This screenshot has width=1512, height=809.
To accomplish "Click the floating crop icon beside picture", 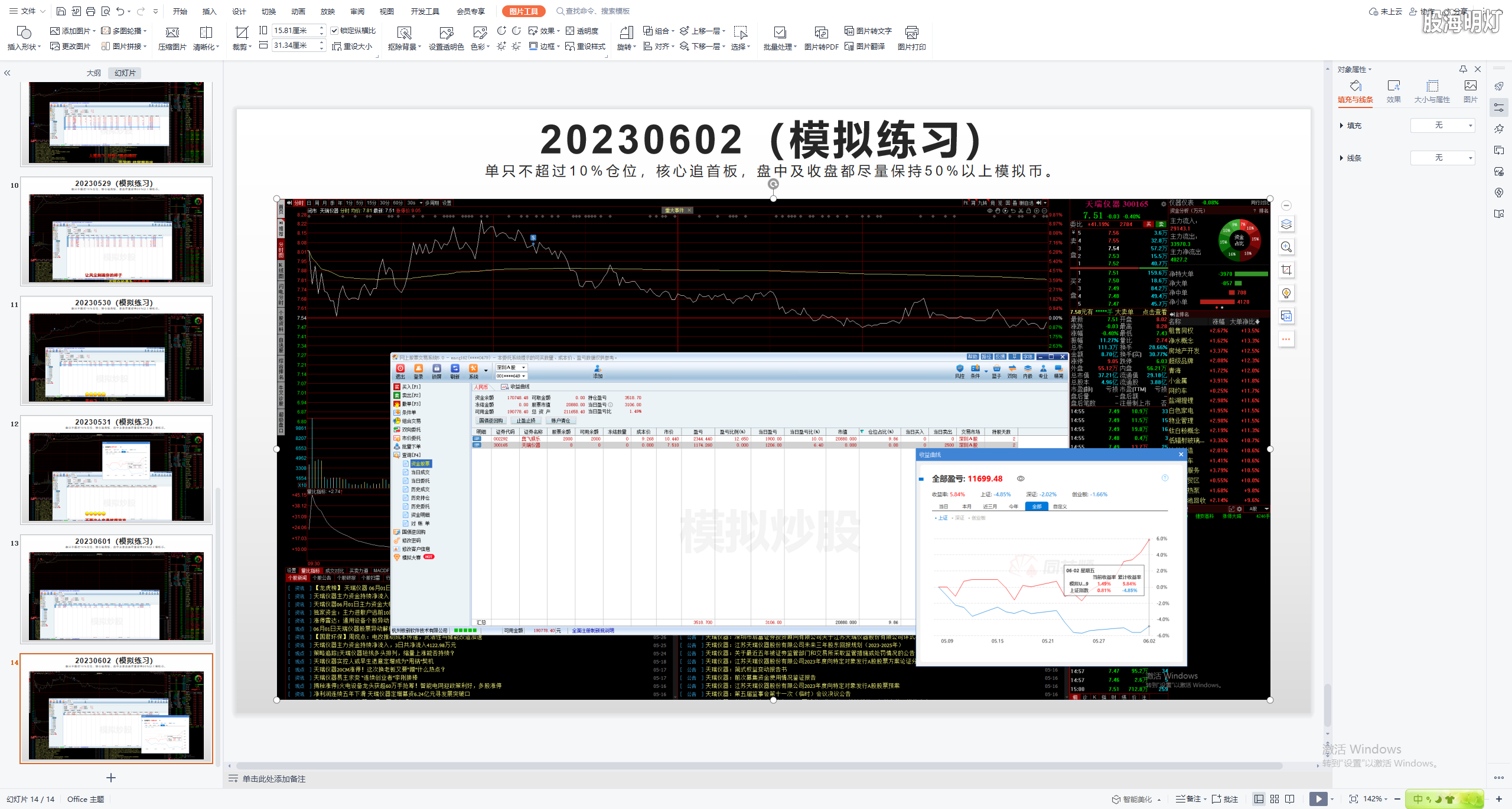I will pos(1286,270).
